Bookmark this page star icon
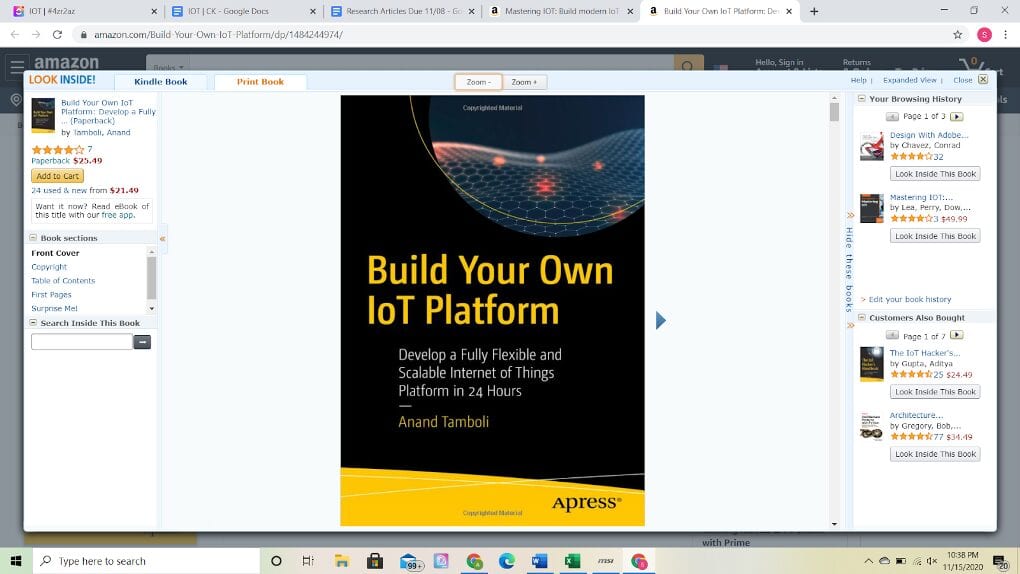Image resolution: width=1020 pixels, height=574 pixels. [958, 34]
